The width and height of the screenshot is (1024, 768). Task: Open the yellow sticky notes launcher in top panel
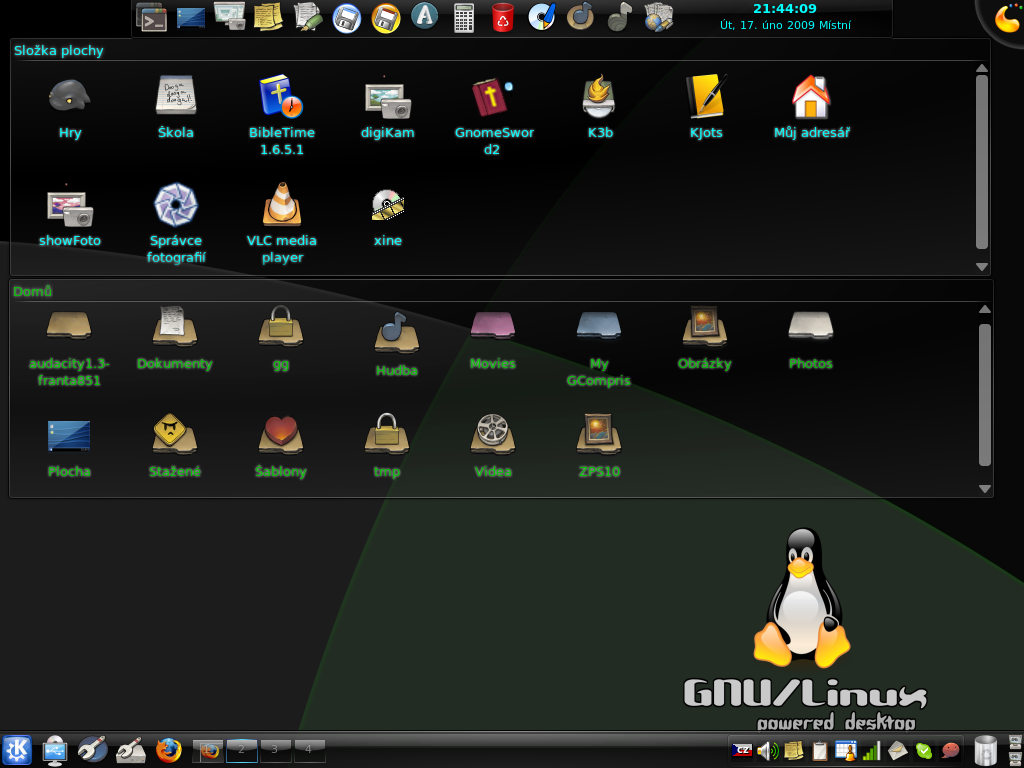click(268, 17)
